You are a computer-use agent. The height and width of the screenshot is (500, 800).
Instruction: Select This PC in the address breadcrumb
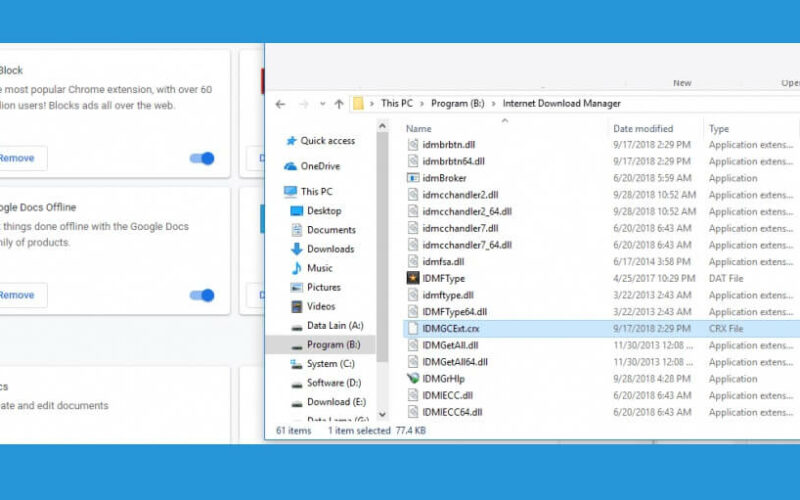click(396, 104)
